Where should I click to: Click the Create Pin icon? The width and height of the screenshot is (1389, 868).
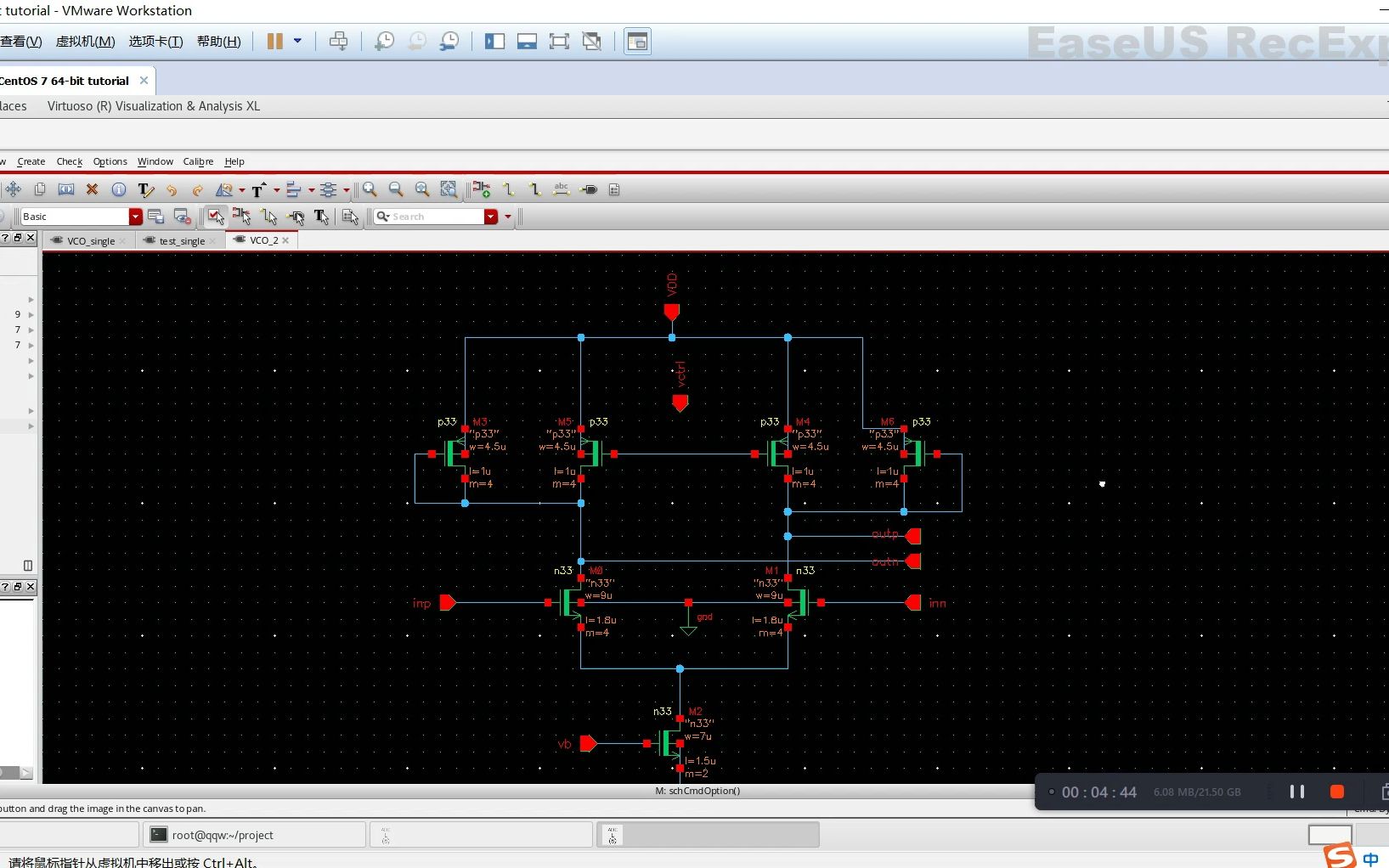(588, 189)
